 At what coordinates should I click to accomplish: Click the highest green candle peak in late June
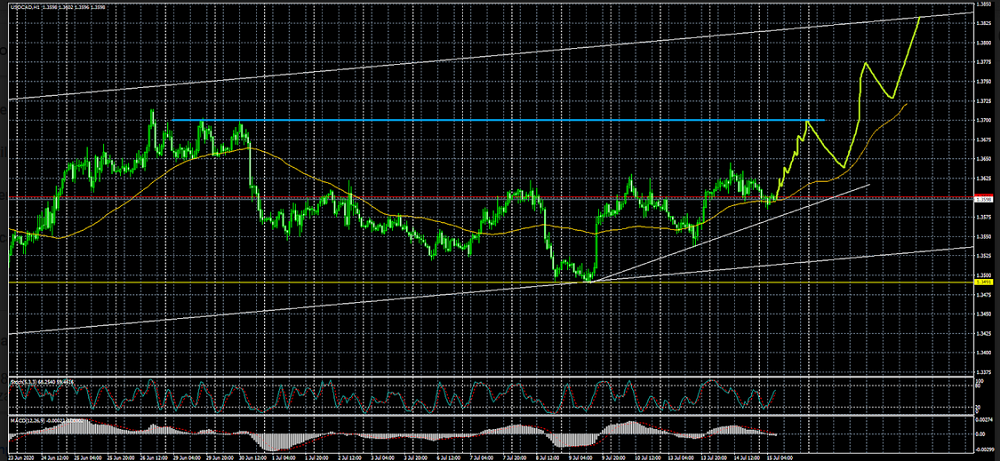[152, 110]
